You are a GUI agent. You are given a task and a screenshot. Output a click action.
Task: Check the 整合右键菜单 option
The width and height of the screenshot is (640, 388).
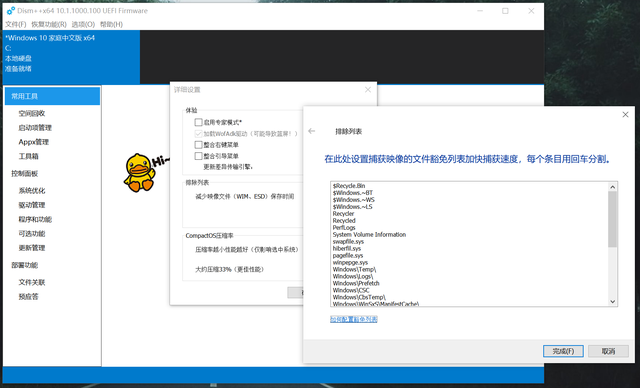198,144
